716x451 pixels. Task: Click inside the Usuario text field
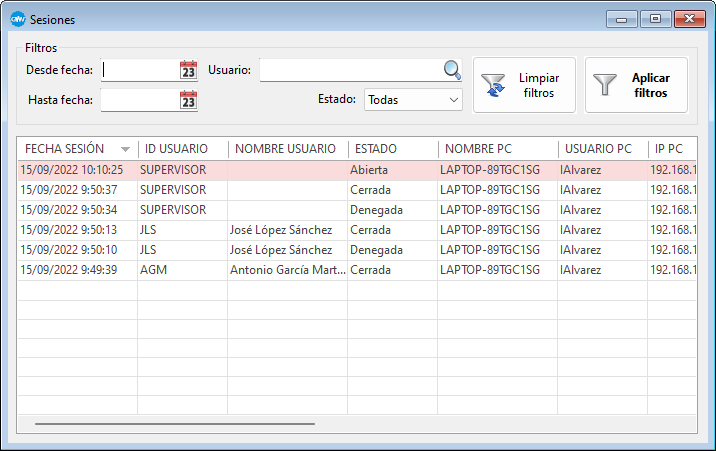pos(350,70)
